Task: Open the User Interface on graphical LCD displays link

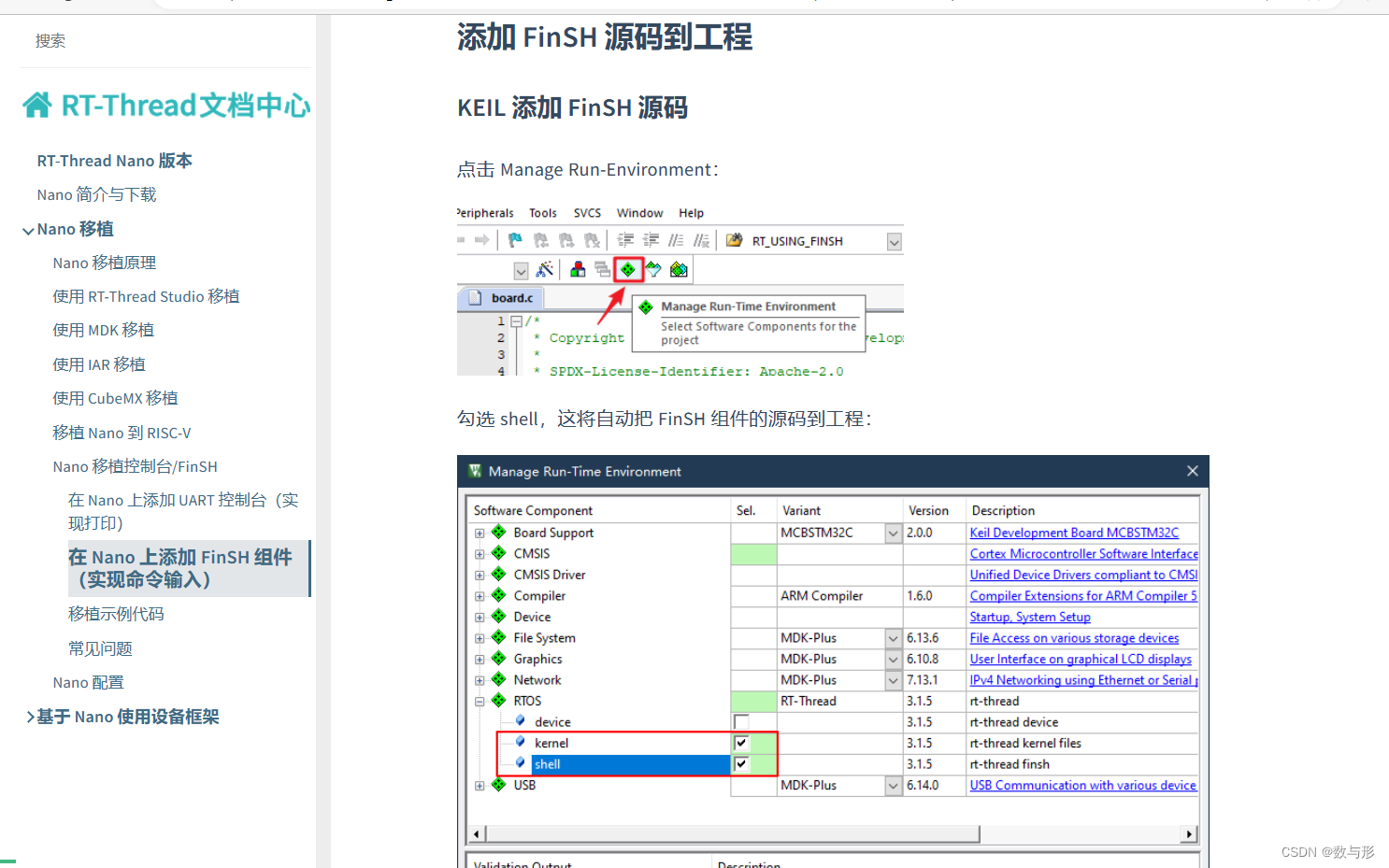Action: 1081,659
